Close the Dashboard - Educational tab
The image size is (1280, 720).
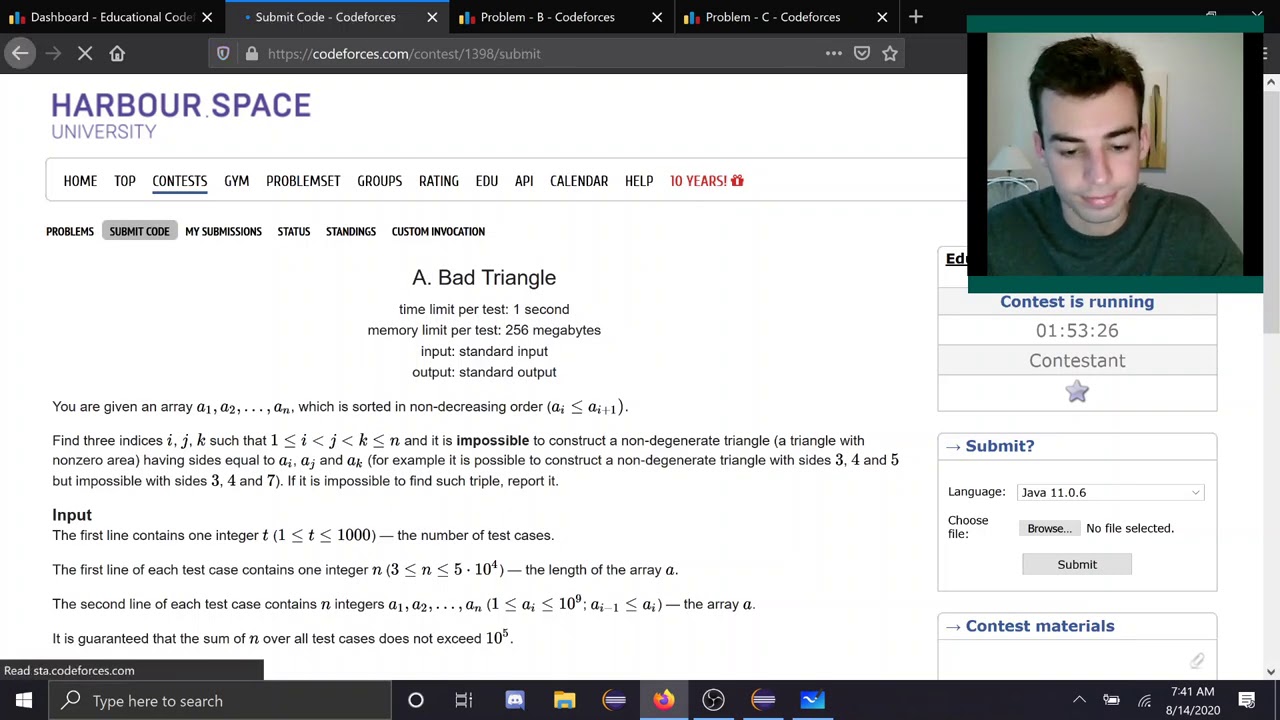207,17
